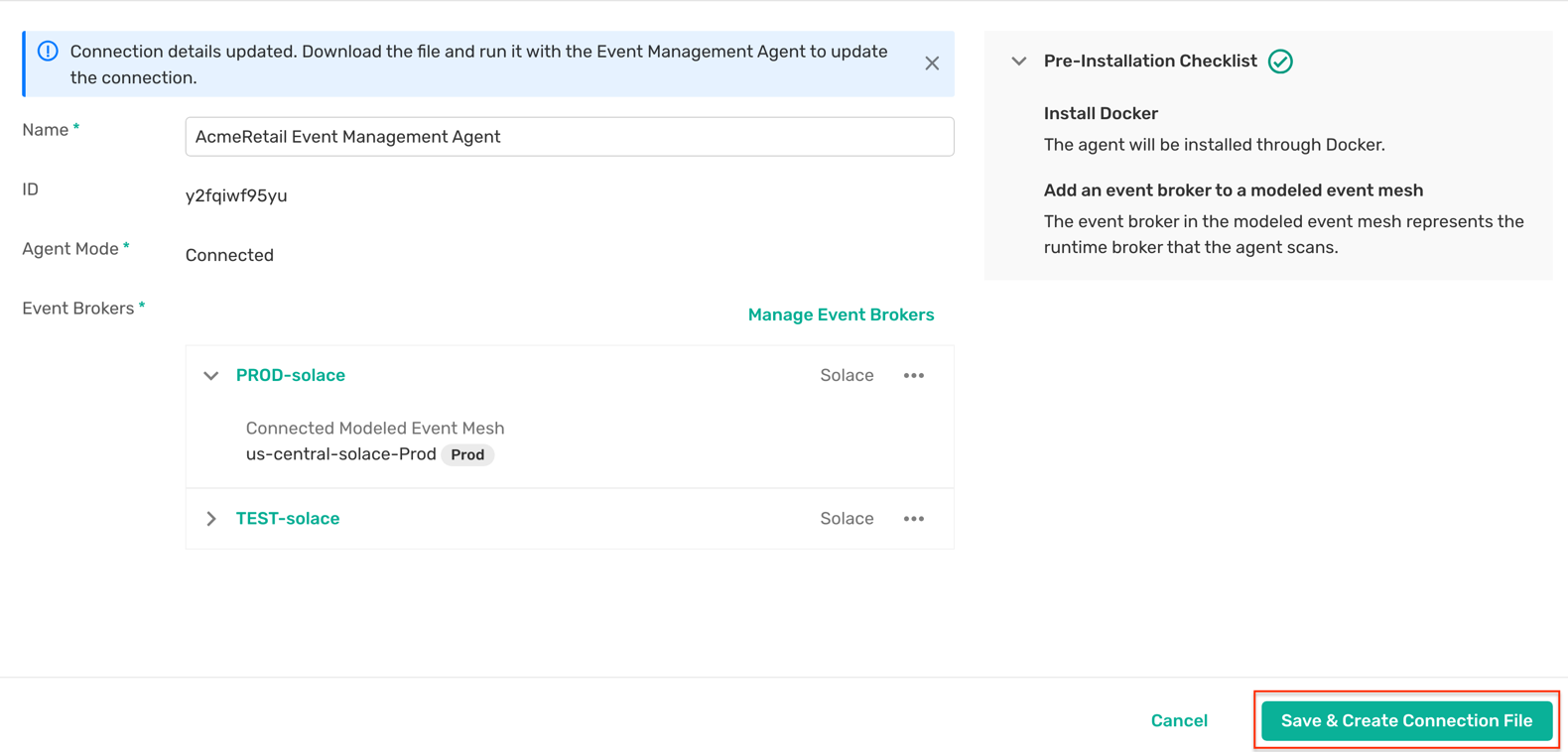Viewport: 1568px width, 752px height.
Task: Click the Prod environment badge
Action: pos(467,455)
